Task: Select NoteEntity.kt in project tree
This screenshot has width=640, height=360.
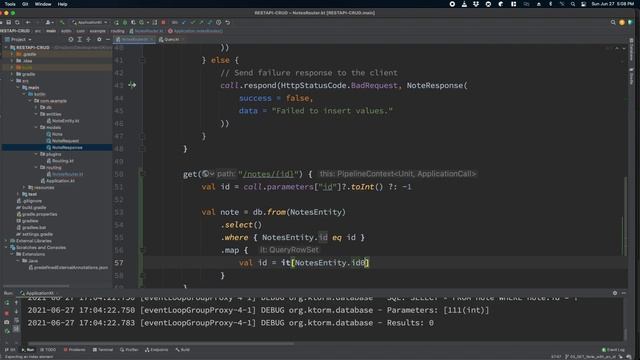Action: pos(63,121)
